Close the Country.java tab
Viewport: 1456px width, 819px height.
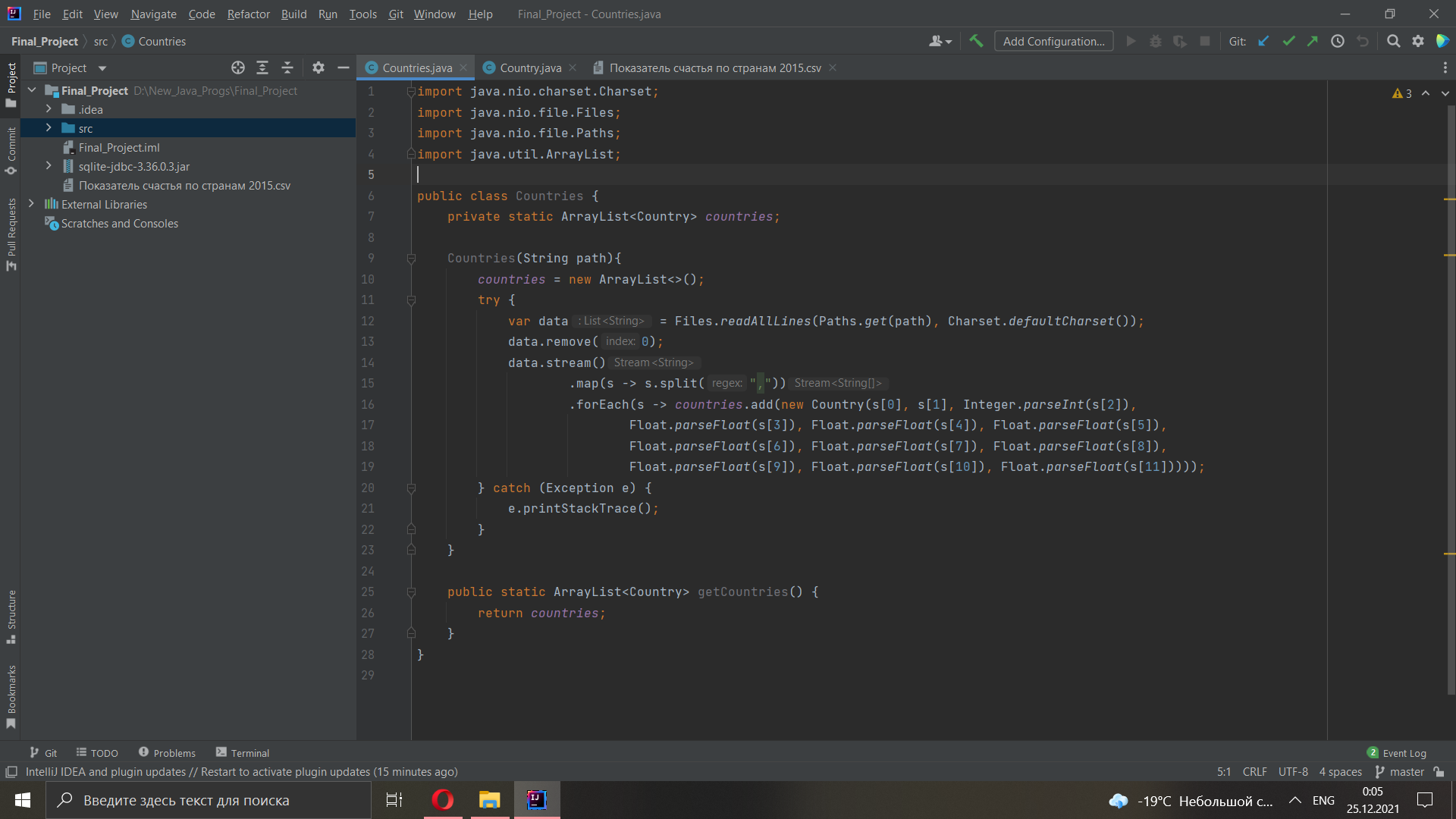[573, 67]
